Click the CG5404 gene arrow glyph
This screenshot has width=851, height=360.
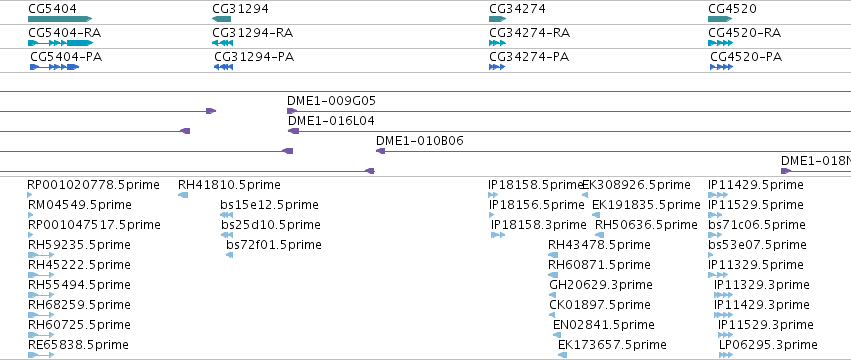(60, 19)
